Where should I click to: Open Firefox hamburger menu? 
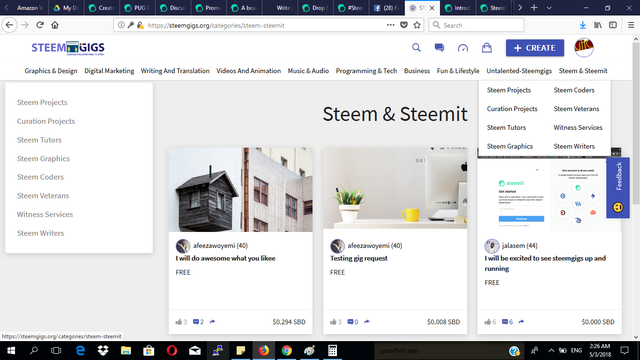click(631, 25)
